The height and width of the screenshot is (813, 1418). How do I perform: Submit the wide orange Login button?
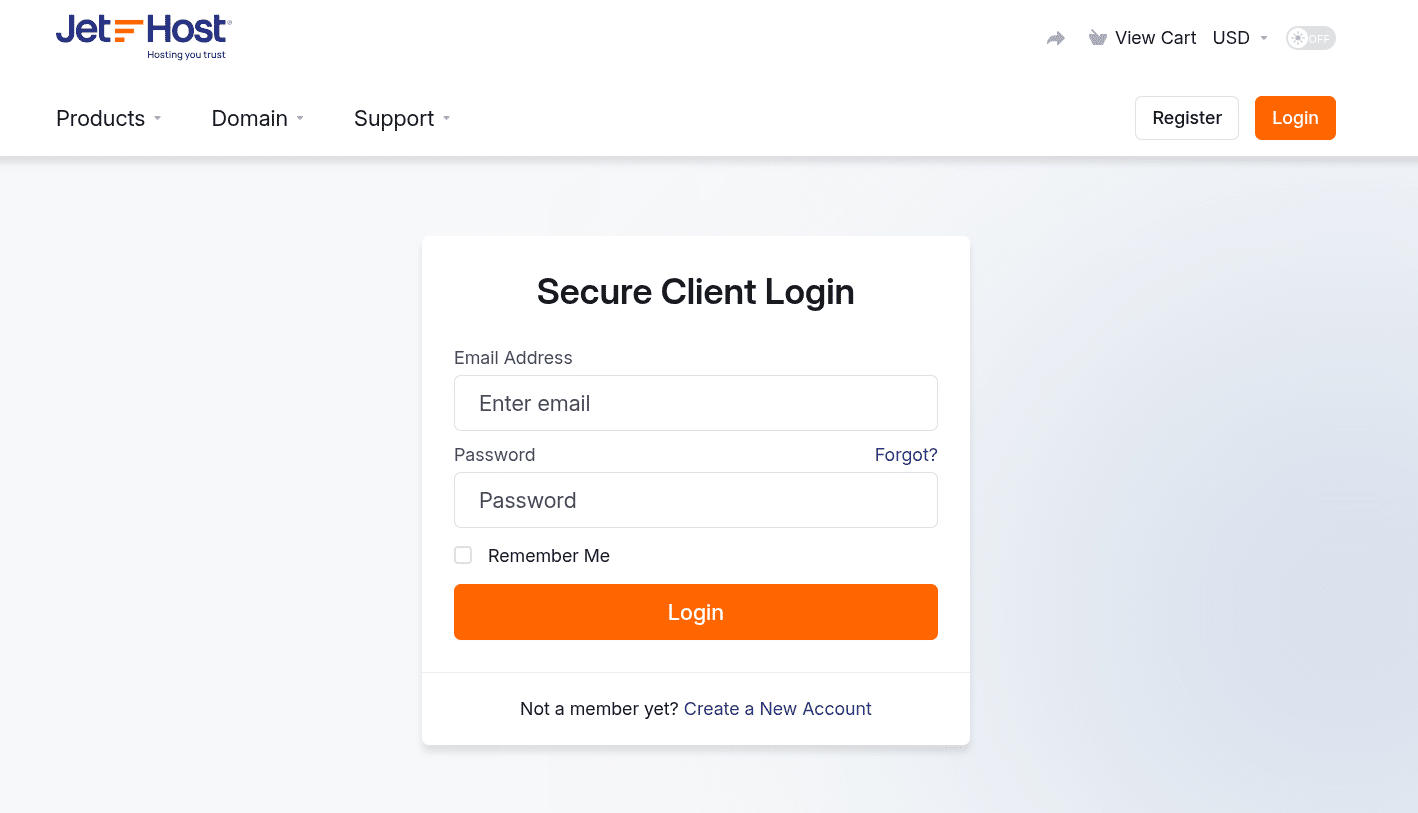695,612
